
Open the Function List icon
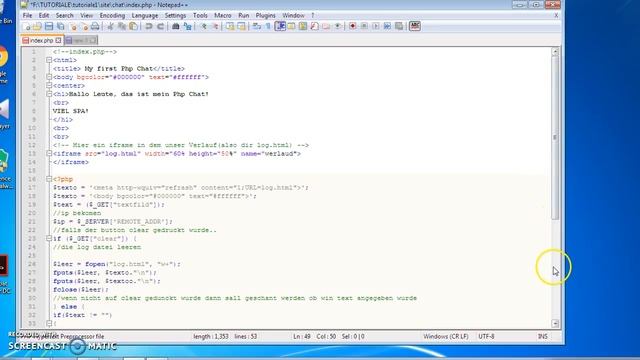(x=314, y=27)
